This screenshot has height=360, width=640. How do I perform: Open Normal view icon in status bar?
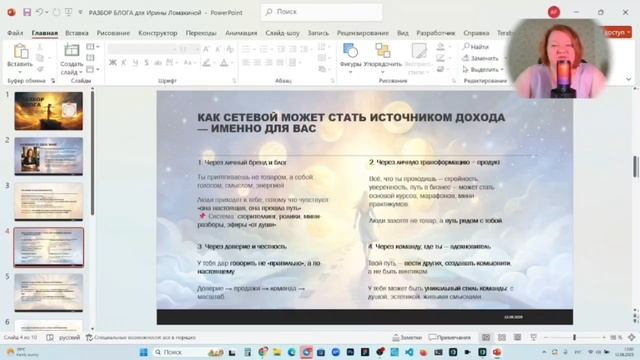[486, 338]
